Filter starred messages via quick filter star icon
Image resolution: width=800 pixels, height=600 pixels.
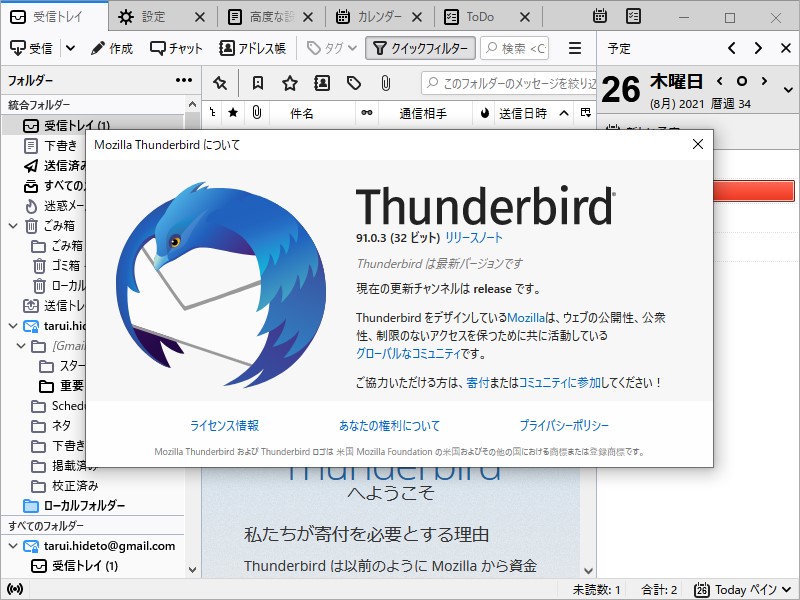(x=289, y=83)
